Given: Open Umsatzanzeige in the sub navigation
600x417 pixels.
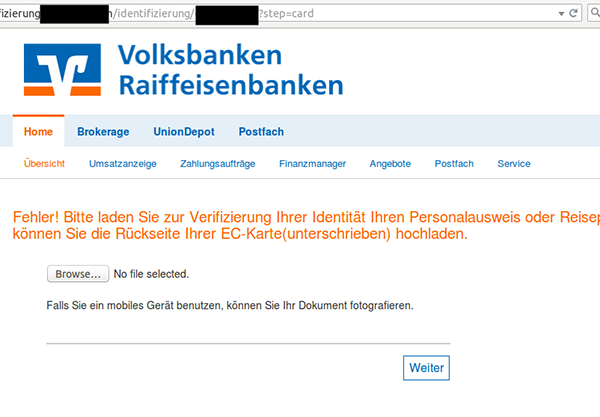Looking at the screenshot, I should (122, 164).
